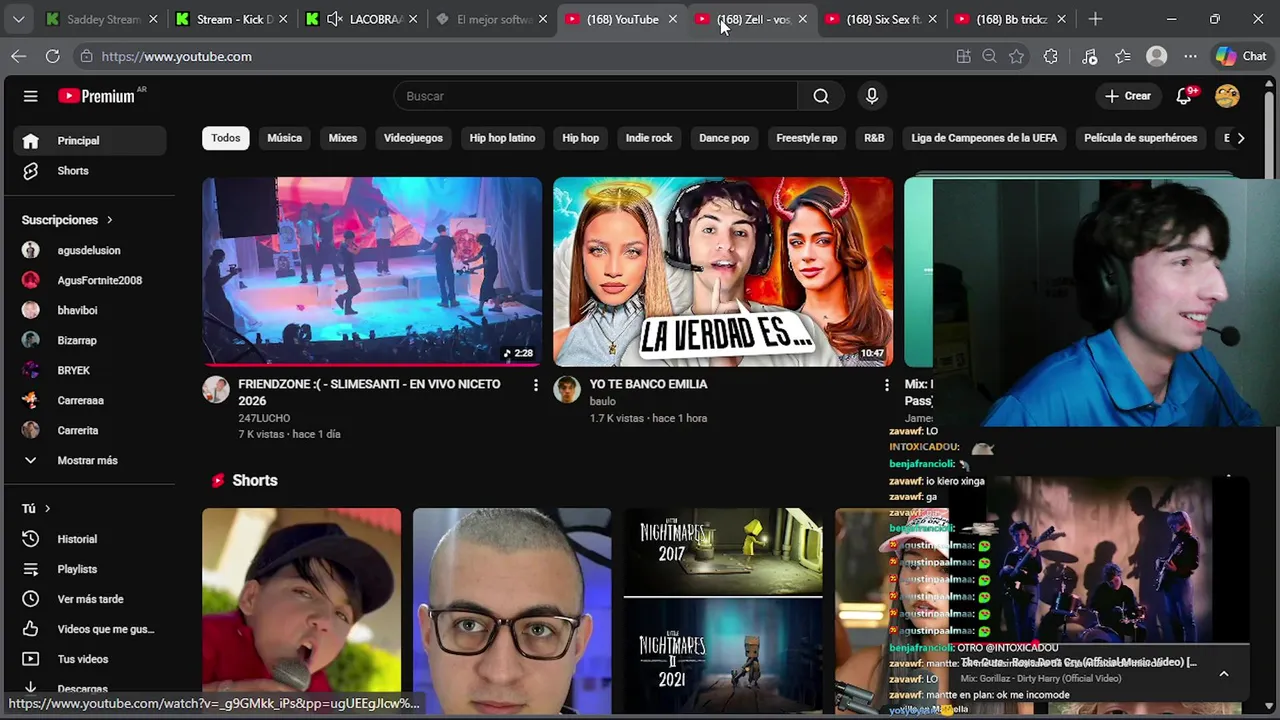Select the Música filter chip
Image resolution: width=1280 pixels, height=720 pixels.
(284, 138)
